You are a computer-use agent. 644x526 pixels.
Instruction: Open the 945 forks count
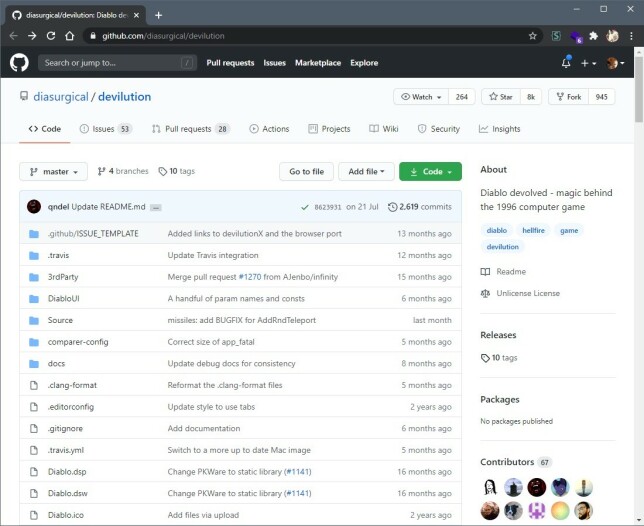[602, 97]
